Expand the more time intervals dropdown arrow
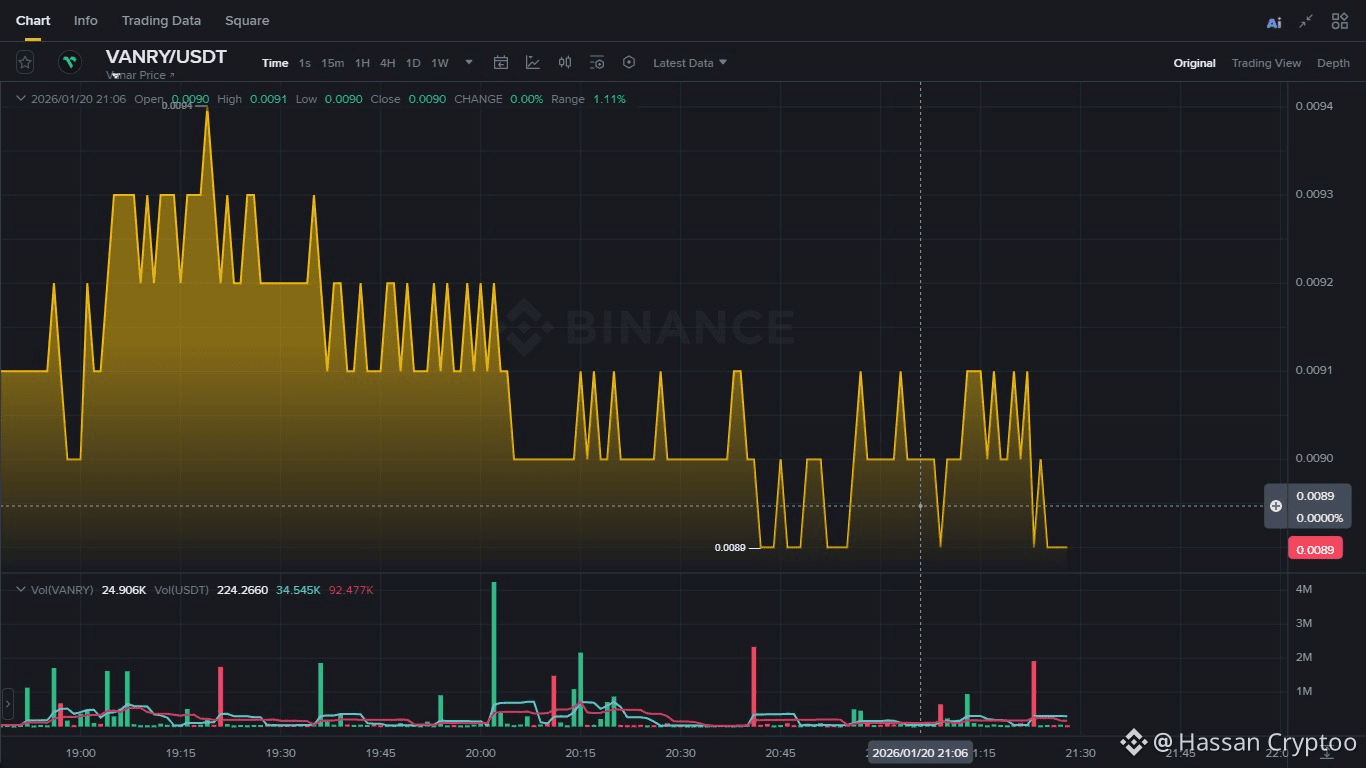Image resolution: width=1366 pixels, height=768 pixels. (469, 62)
